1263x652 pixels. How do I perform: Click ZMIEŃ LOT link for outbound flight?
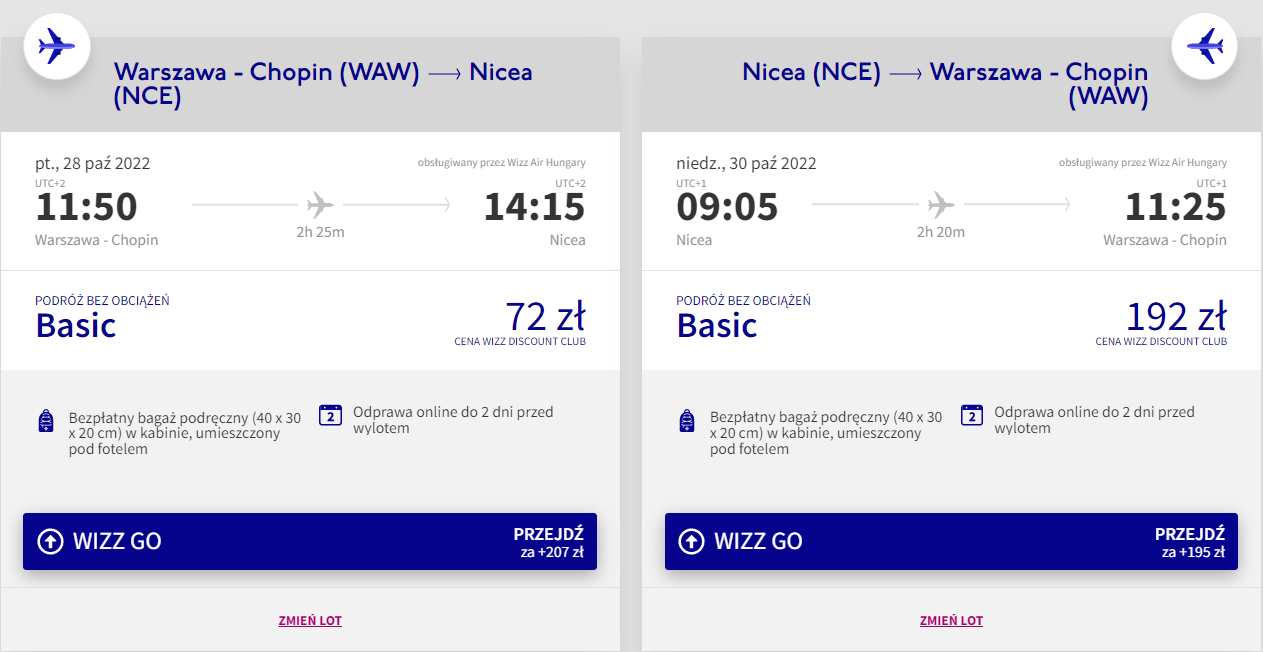click(310, 621)
